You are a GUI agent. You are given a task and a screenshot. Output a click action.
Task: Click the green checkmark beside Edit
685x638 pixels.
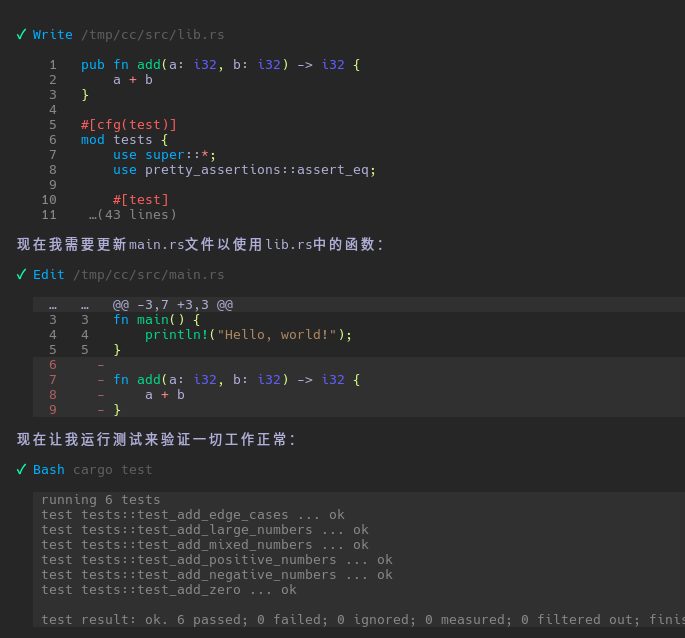(22, 275)
